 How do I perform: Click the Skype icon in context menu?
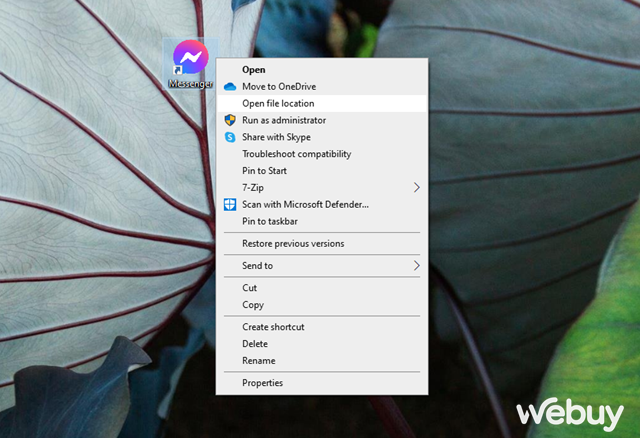coord(229,137)
